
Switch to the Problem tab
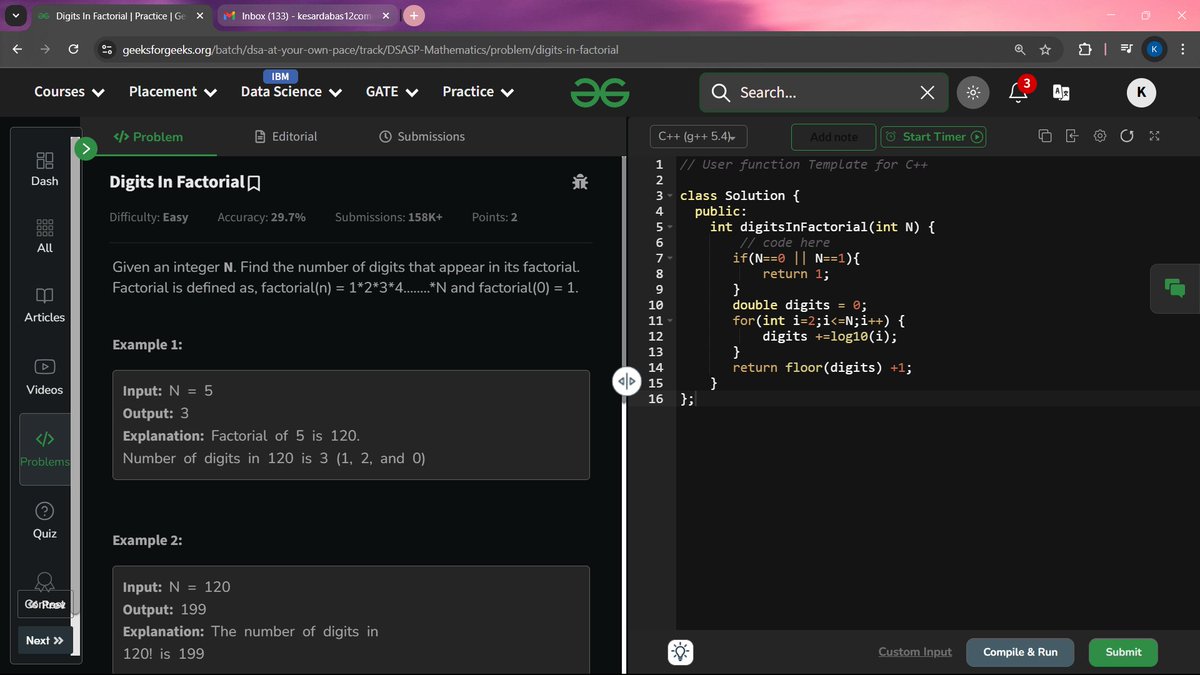click(x=148, y=136)
